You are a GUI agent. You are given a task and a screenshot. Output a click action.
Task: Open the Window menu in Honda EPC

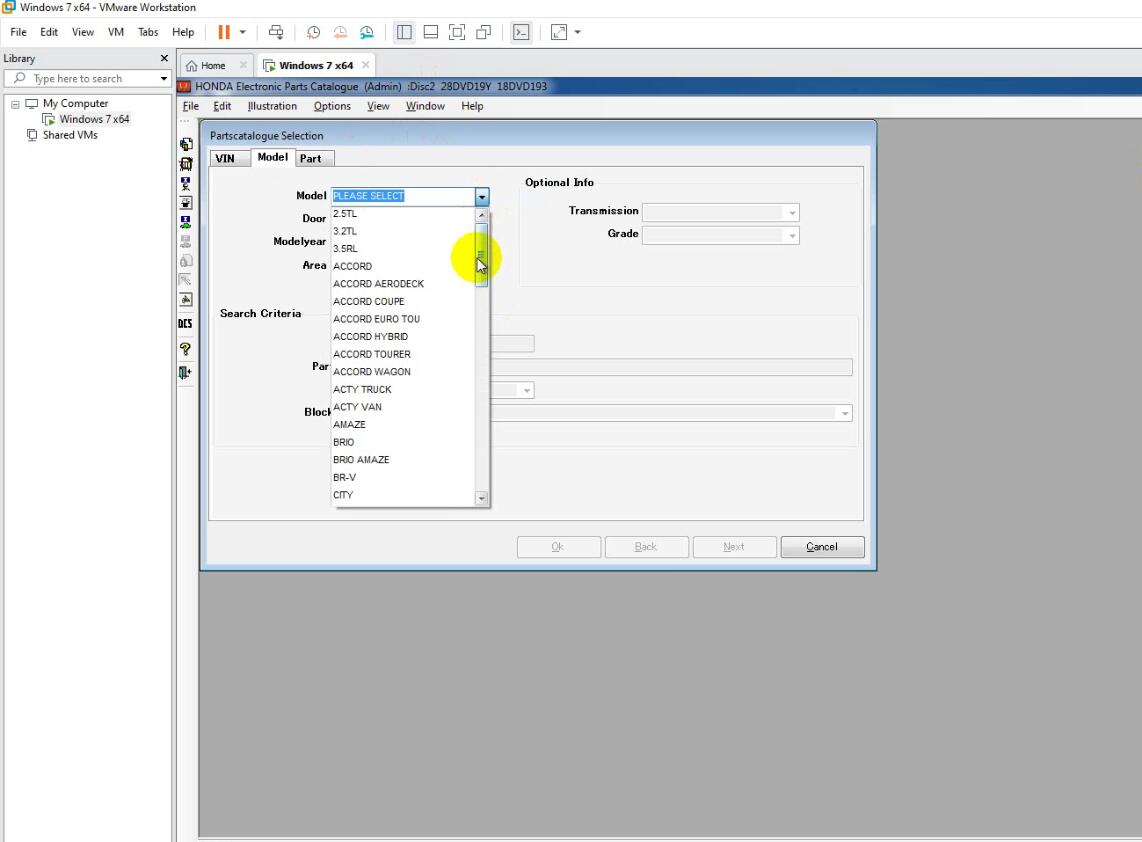click(425, 106)
